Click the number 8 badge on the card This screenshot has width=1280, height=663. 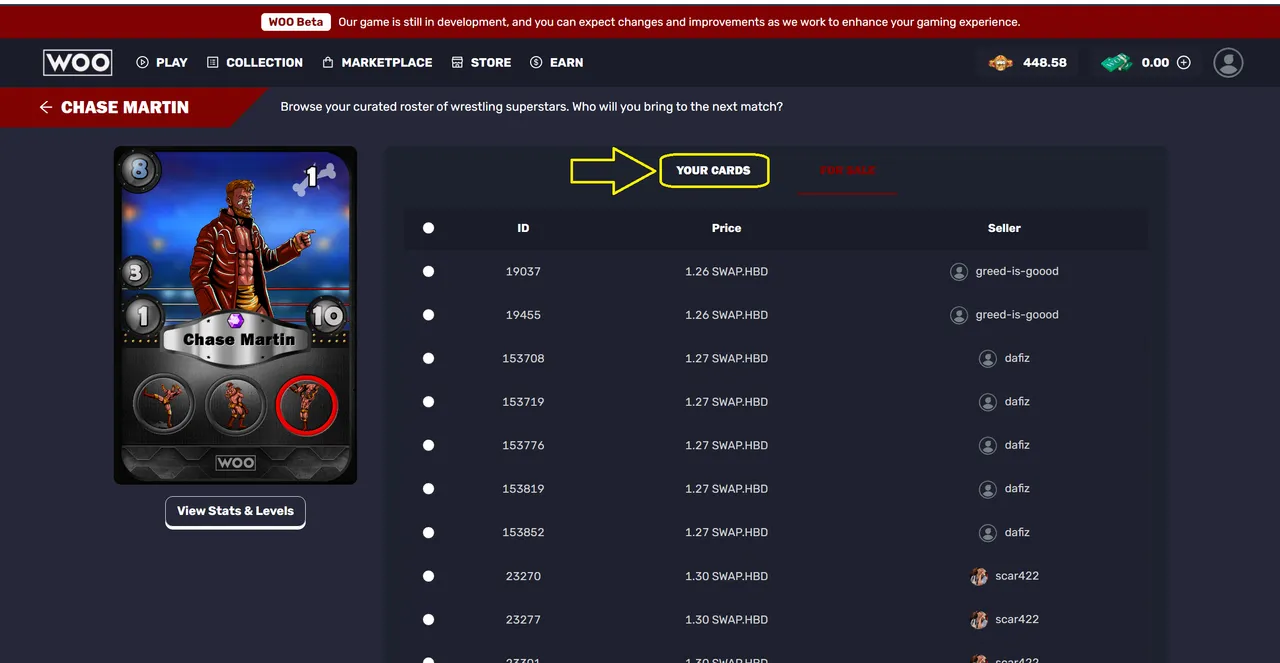(139, 170)
